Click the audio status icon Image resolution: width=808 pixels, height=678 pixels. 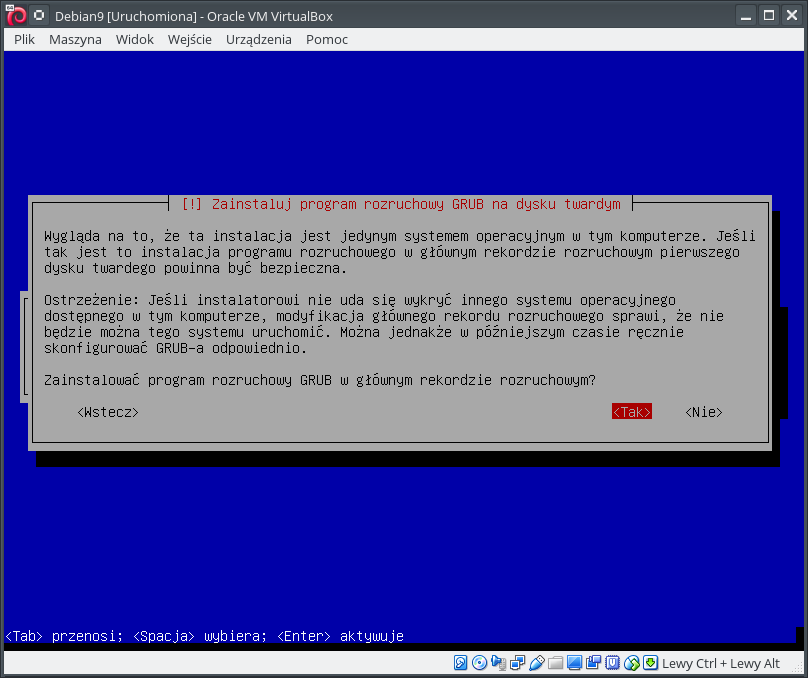(x=499, y=663)
